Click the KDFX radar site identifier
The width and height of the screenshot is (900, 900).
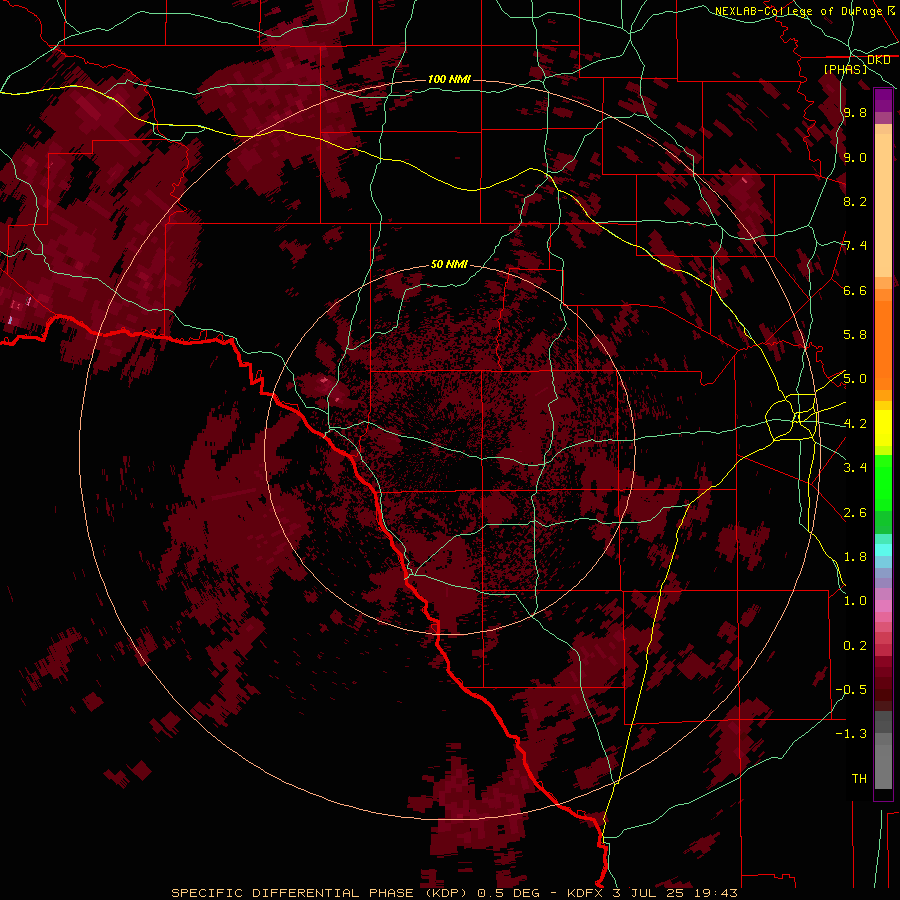tap(586, 893)
